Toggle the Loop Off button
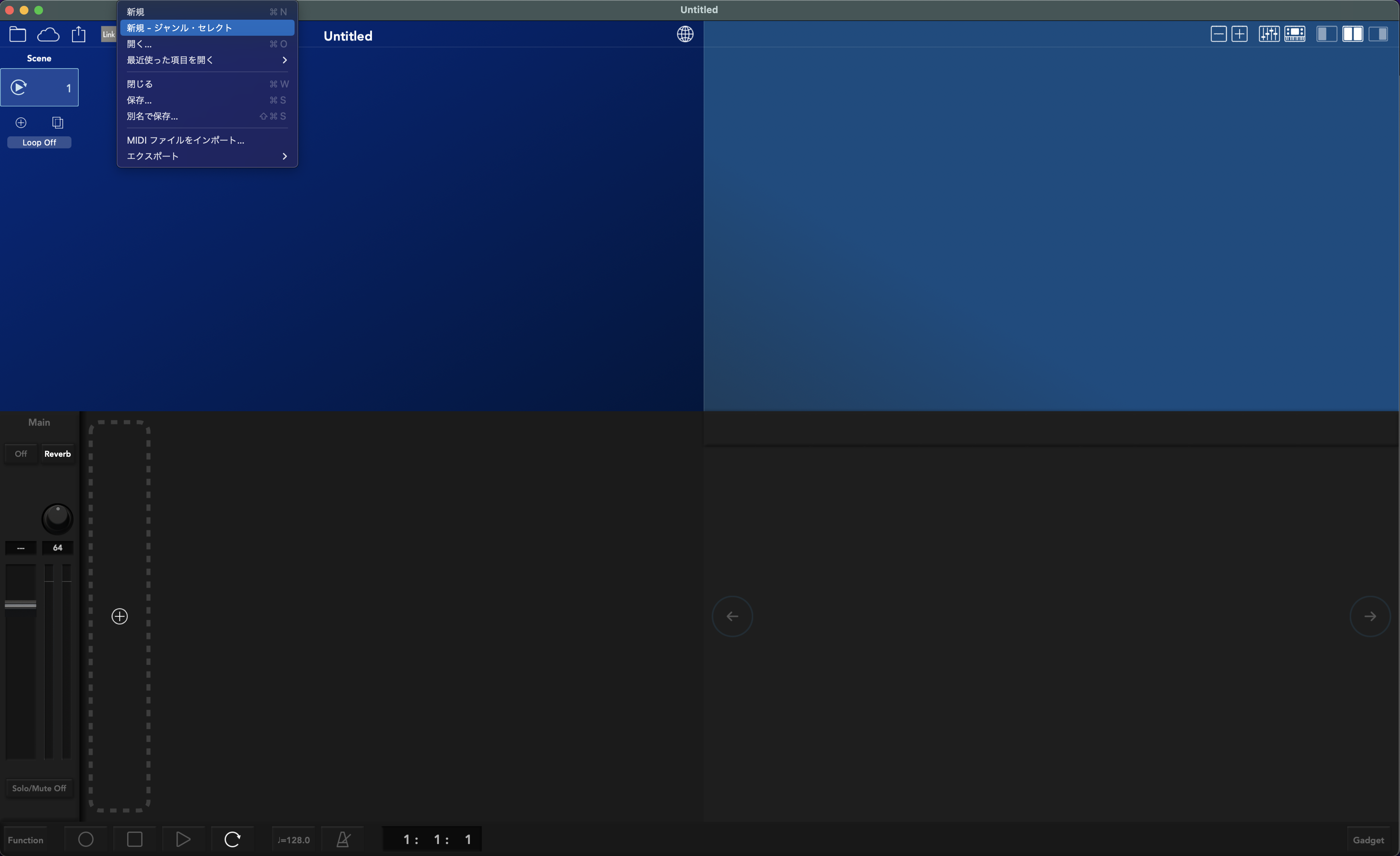 coord(39,143)
